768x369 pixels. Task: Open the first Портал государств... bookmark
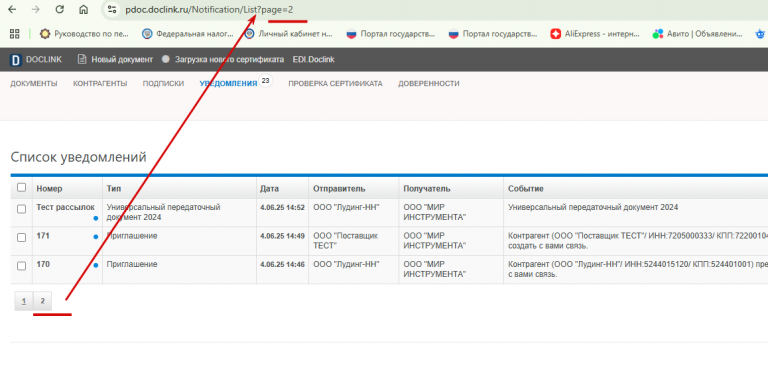pyautogui.click(x=390, y=34)
